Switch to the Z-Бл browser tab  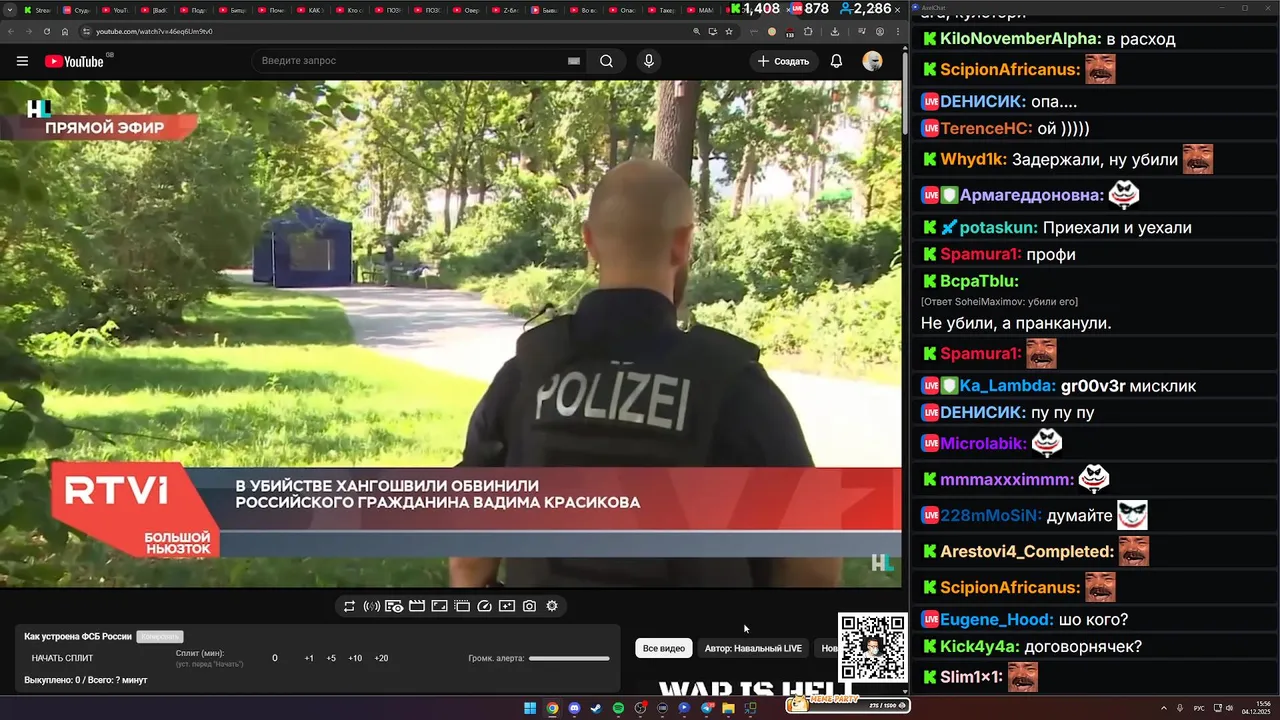(507, 10)
